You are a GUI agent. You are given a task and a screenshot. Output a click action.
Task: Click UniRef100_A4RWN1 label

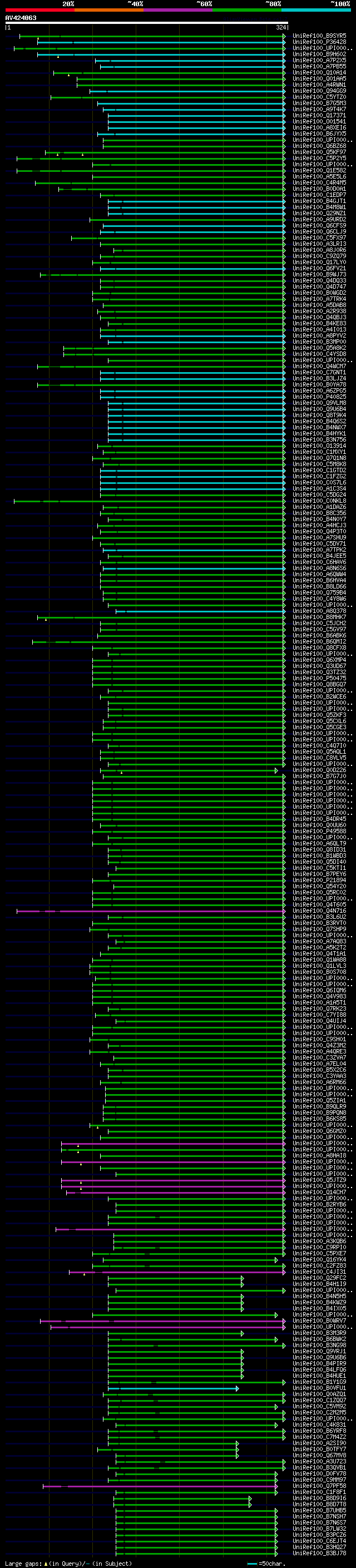point(319,85)
